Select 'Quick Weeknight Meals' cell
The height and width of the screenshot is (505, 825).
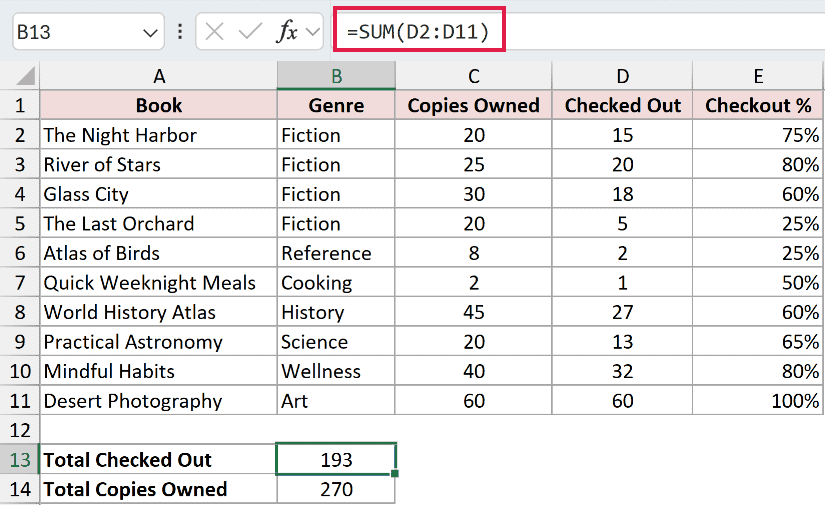(x=158, y=282)
